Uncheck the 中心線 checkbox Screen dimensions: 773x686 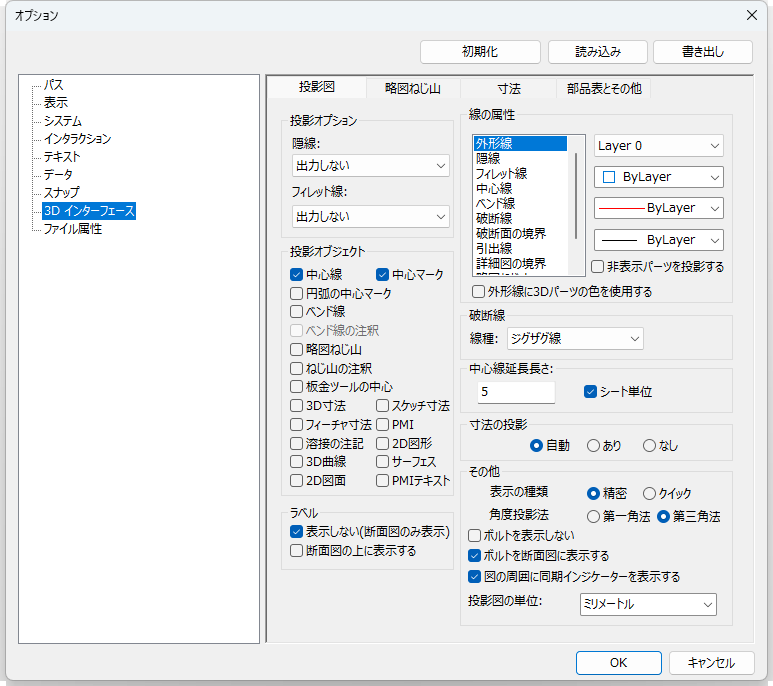click(296, 274)
